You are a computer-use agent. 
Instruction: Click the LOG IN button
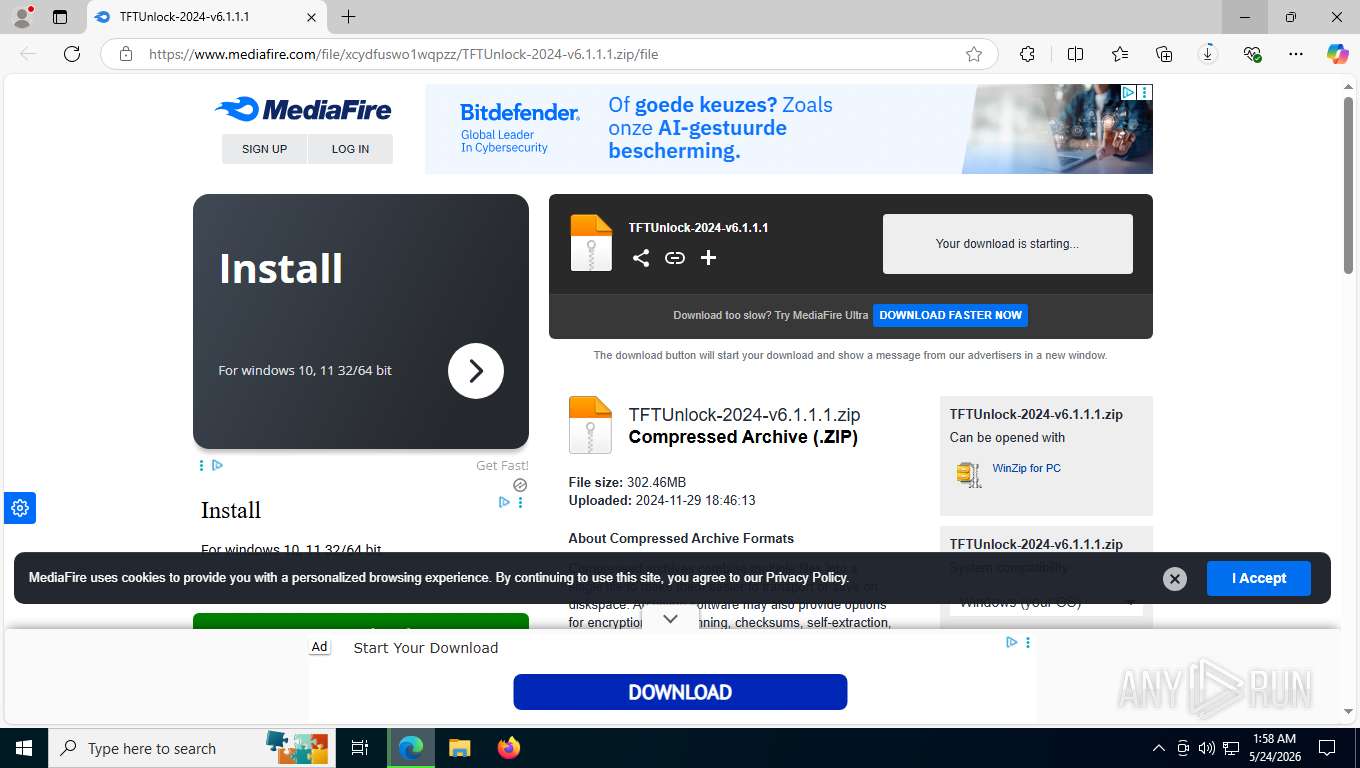coord(350,149)
